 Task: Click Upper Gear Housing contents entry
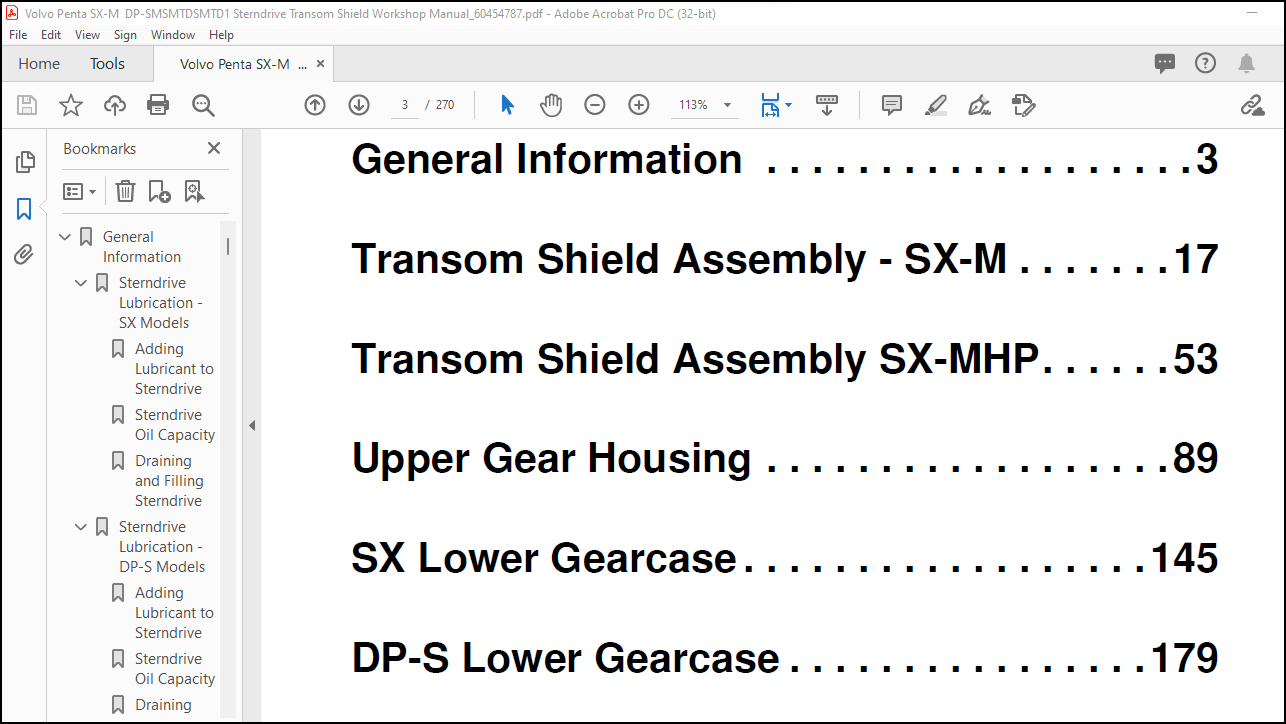785,458
